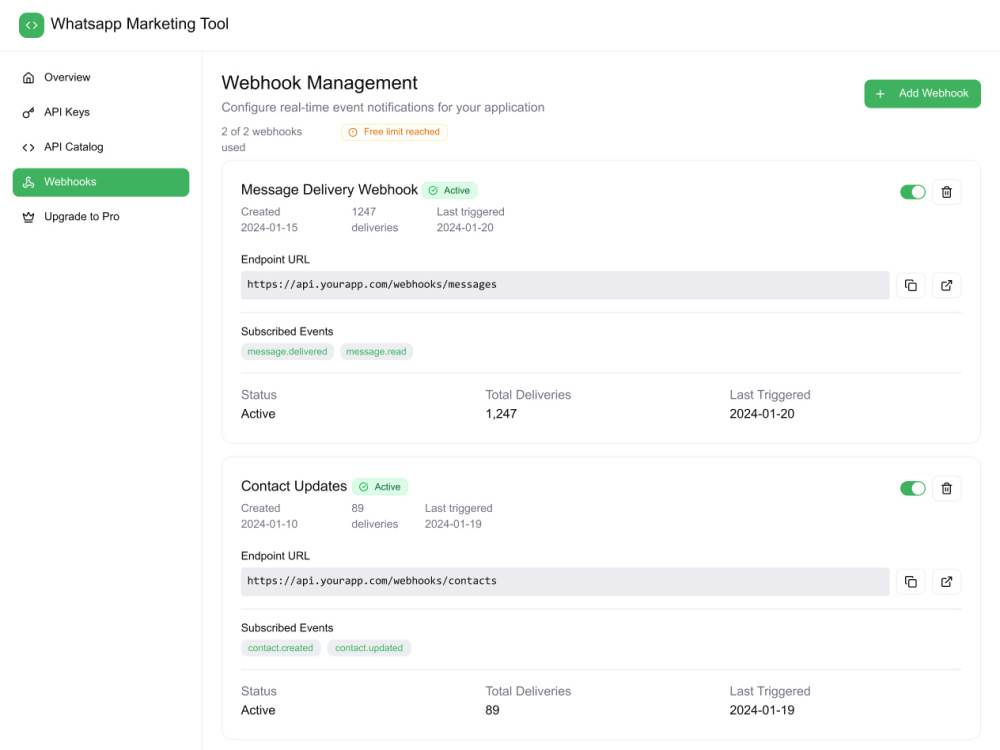Viewport: 1000px width, 750px height.
Task: Copy the contacts endpoint URL
Action: [x=911, y=582]
